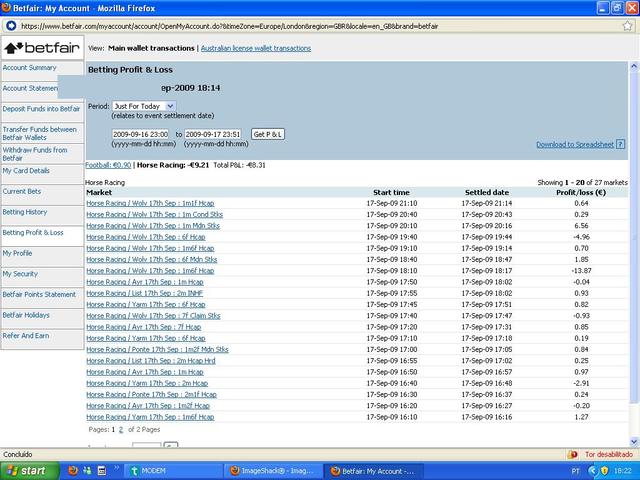Open Transfer Funds between Betfair Wallets
The height and width of the screenshot is (480, 640).
(x=40, y=133)
